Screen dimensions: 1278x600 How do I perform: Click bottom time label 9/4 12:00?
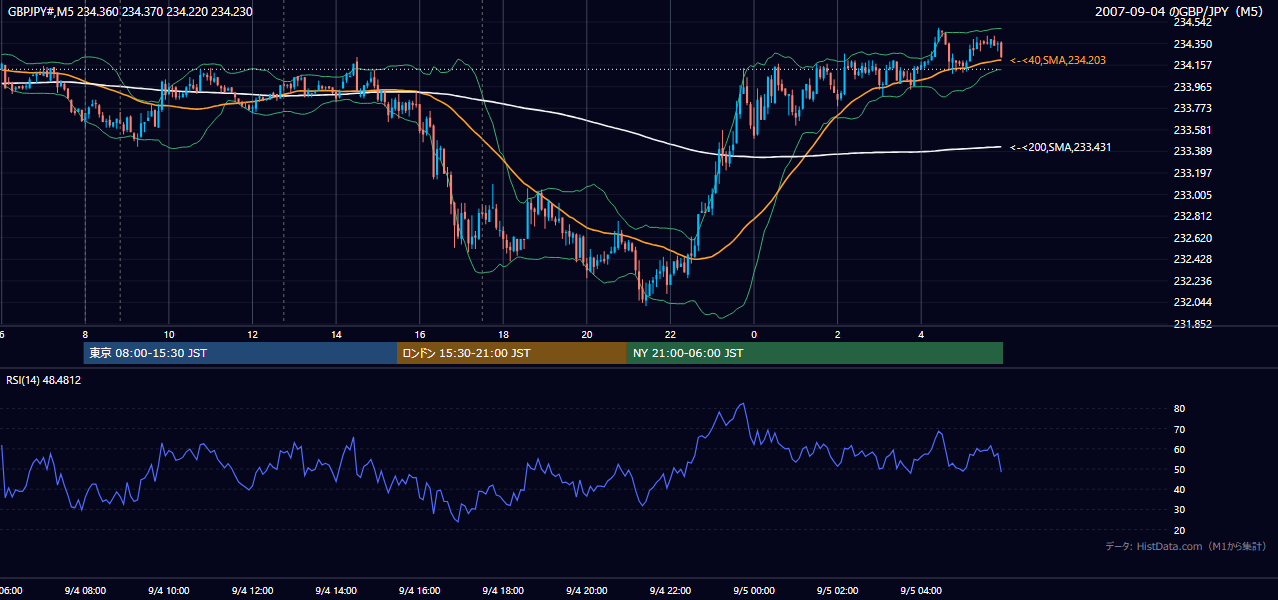(252, 591)
